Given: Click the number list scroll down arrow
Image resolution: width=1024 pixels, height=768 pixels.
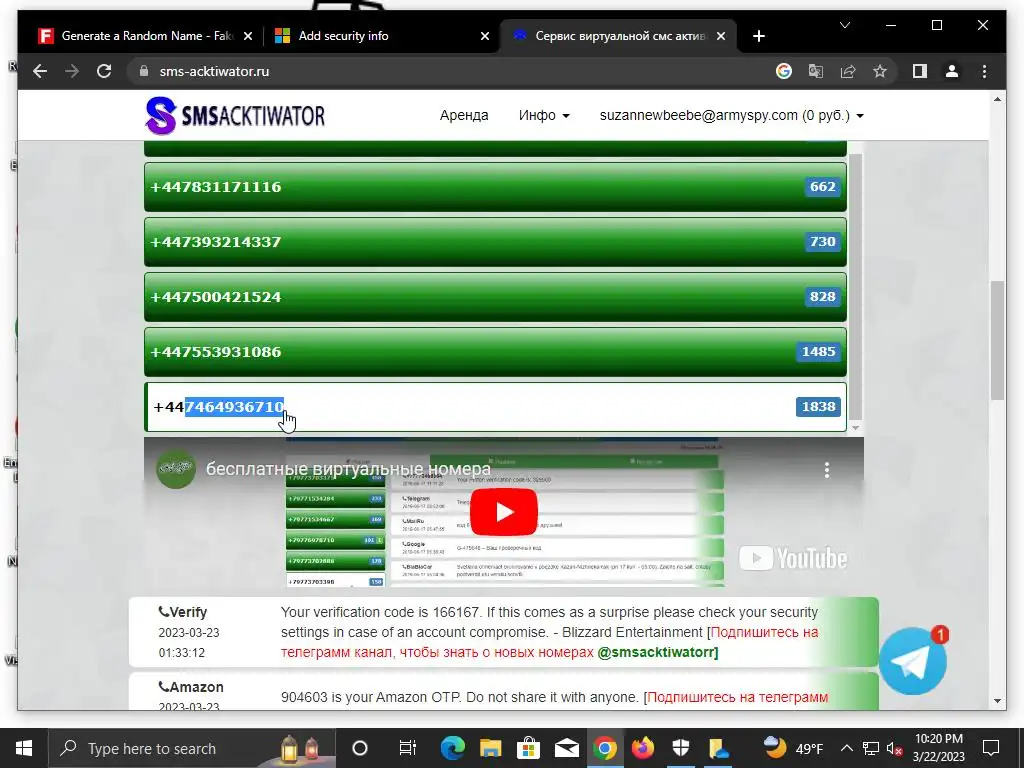Looking at the screenshot, I should point(855,428).
